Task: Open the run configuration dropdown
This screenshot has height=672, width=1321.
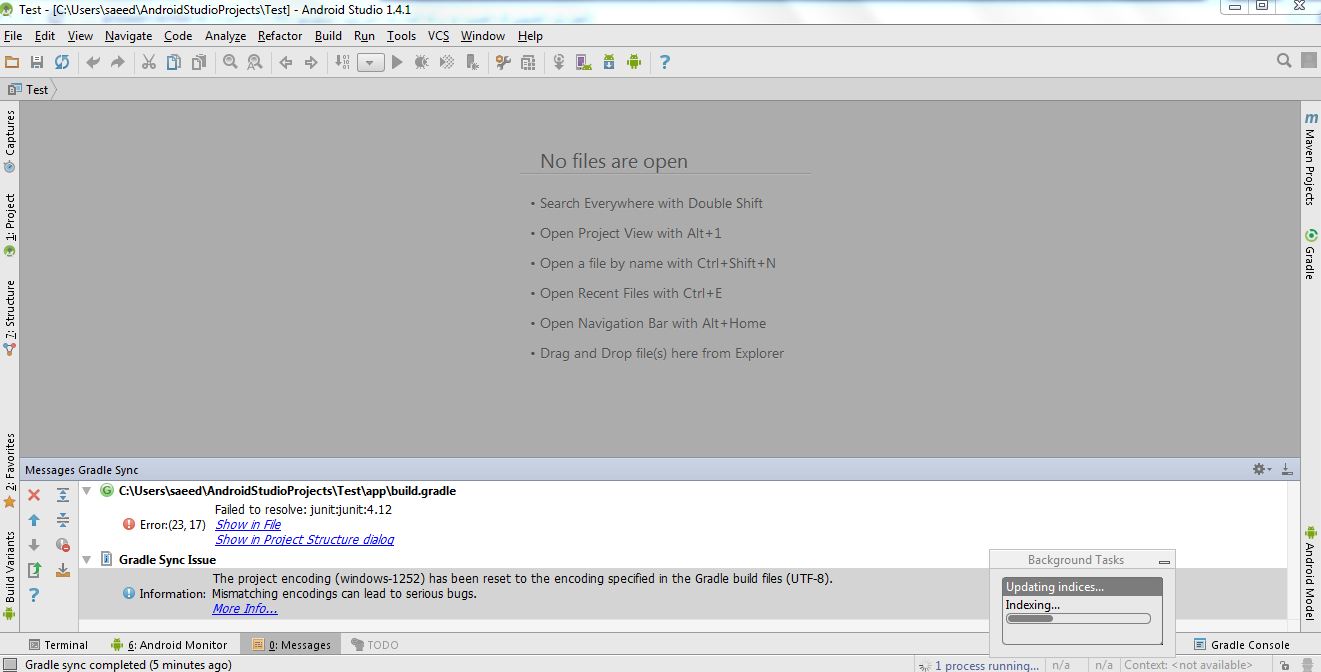Action: [371, 62]
